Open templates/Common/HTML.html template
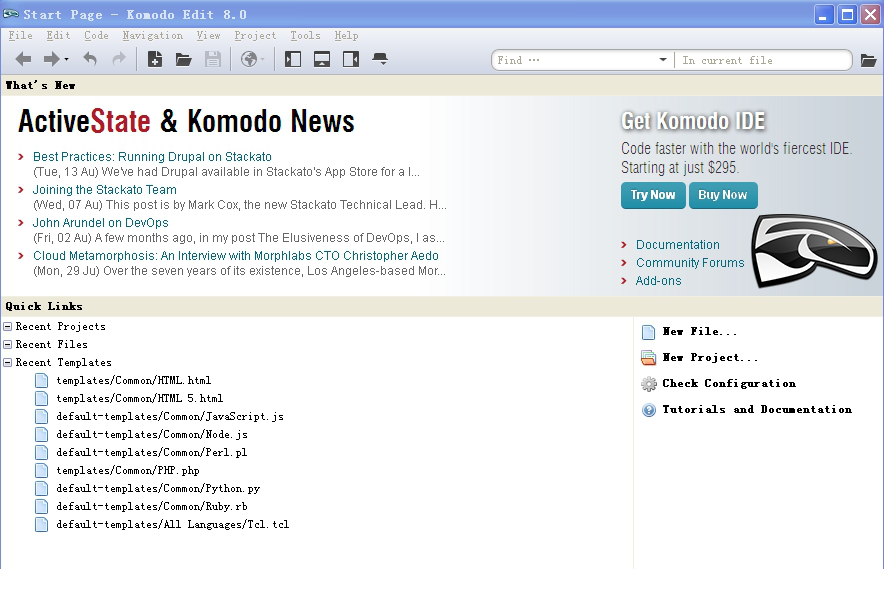Screen dimensions: 884x591 [134, 381]
